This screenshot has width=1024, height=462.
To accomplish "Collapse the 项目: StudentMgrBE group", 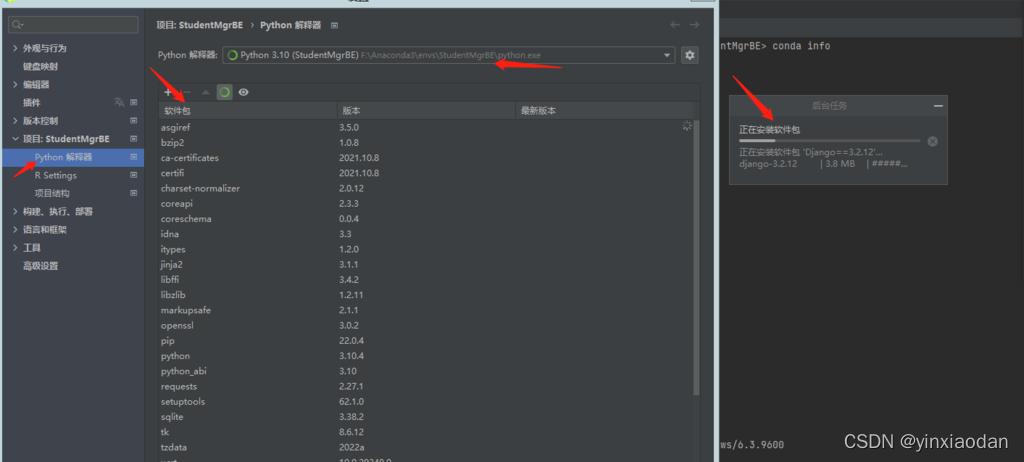I will coord(15,139).
